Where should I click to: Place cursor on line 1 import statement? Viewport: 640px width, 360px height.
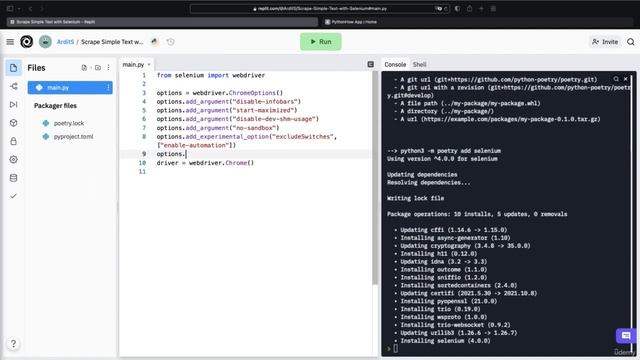[211, 75]
